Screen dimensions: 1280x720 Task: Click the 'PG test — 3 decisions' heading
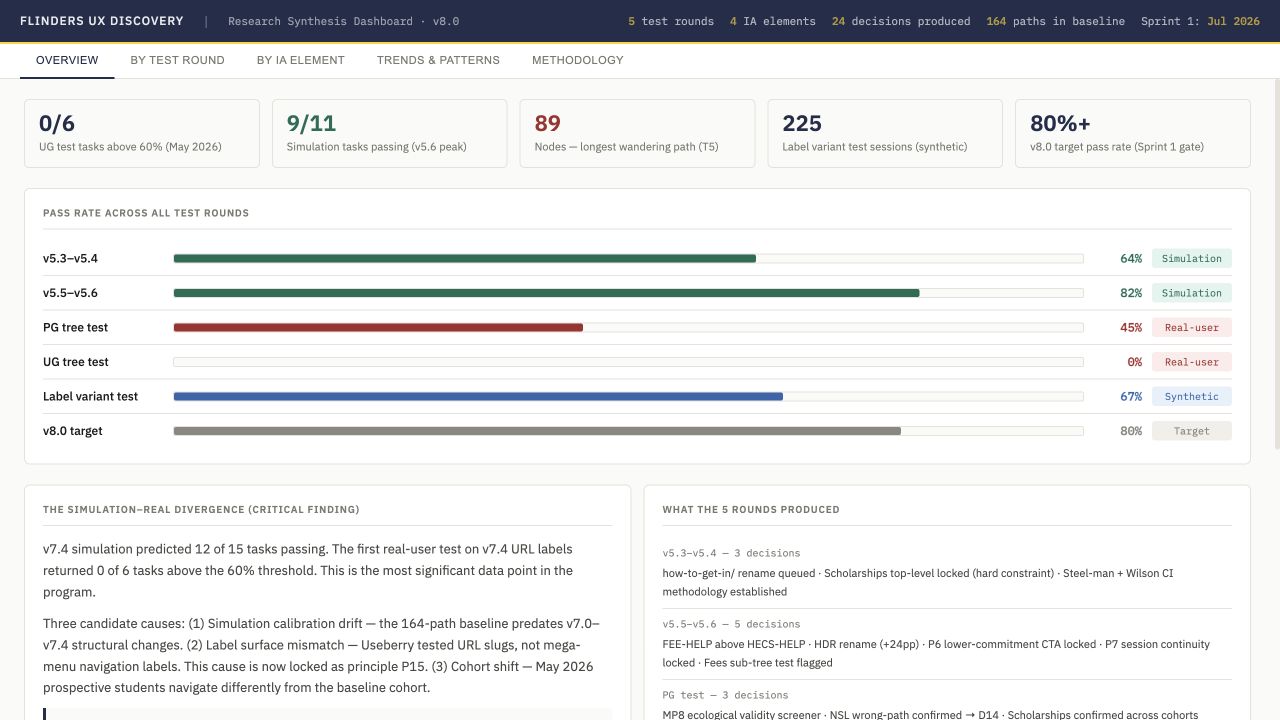point(725,695)
